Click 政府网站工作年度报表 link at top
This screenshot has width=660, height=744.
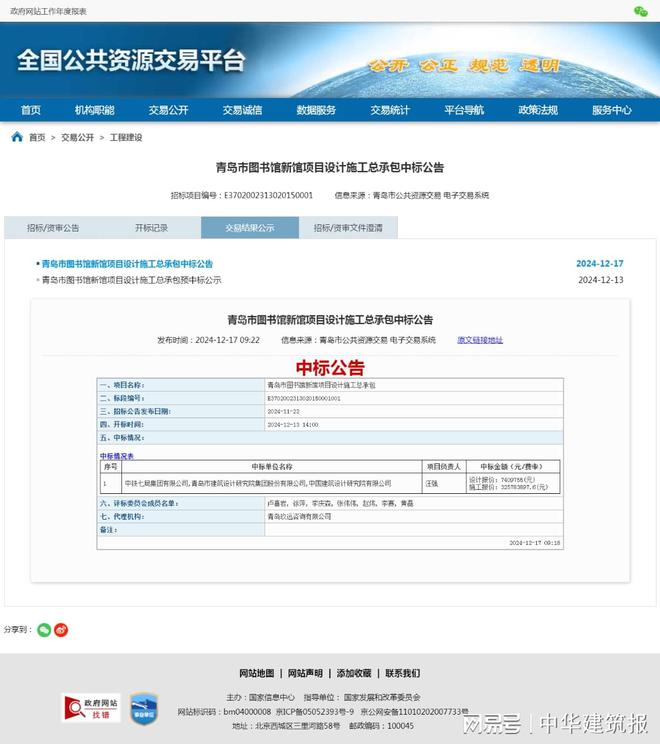48,11
